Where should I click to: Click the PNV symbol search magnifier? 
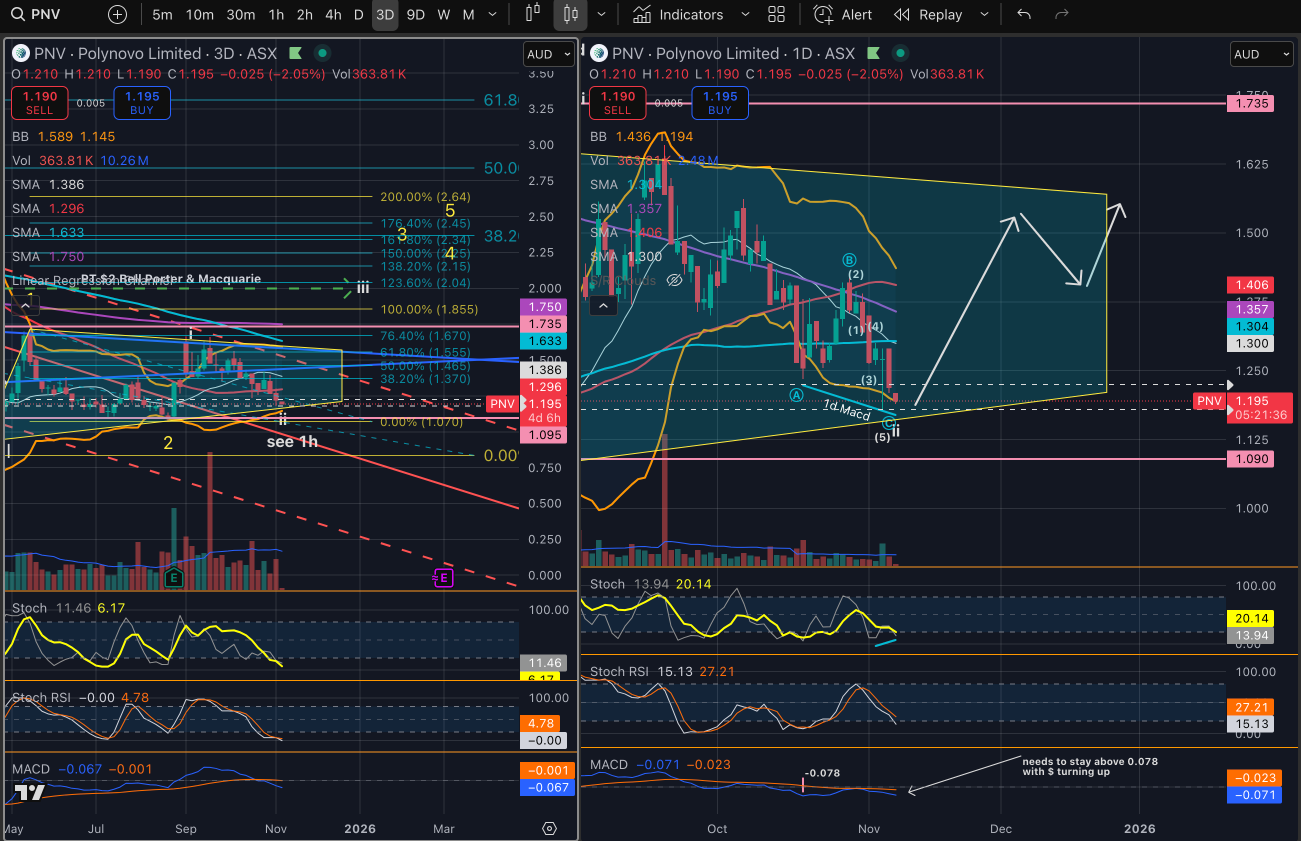point(19,15)
